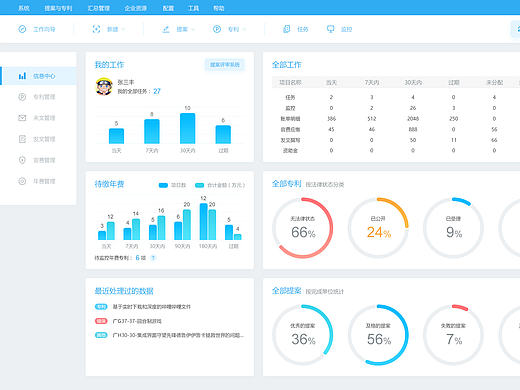Open the second recent data entry starting 广G37

(x=137, y=321)
